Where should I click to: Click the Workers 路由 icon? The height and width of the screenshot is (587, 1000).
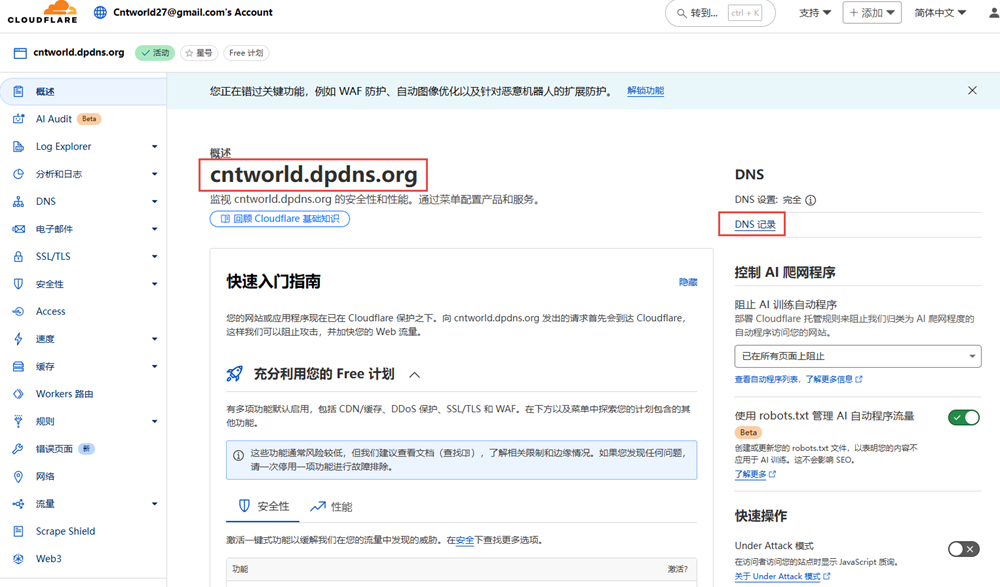[x=18, y=394]
